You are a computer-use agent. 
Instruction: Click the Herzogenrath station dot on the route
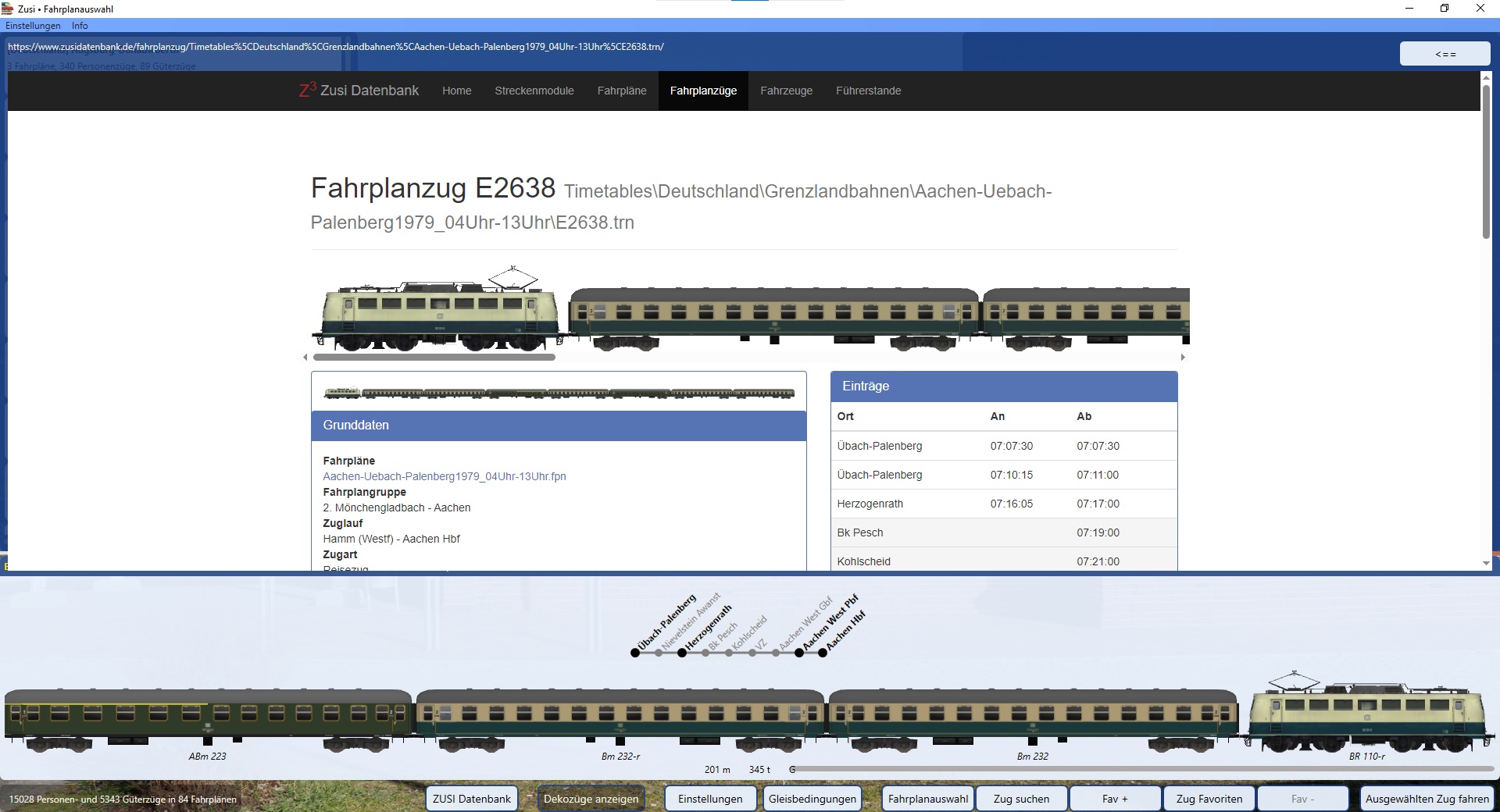click(682, 653)
